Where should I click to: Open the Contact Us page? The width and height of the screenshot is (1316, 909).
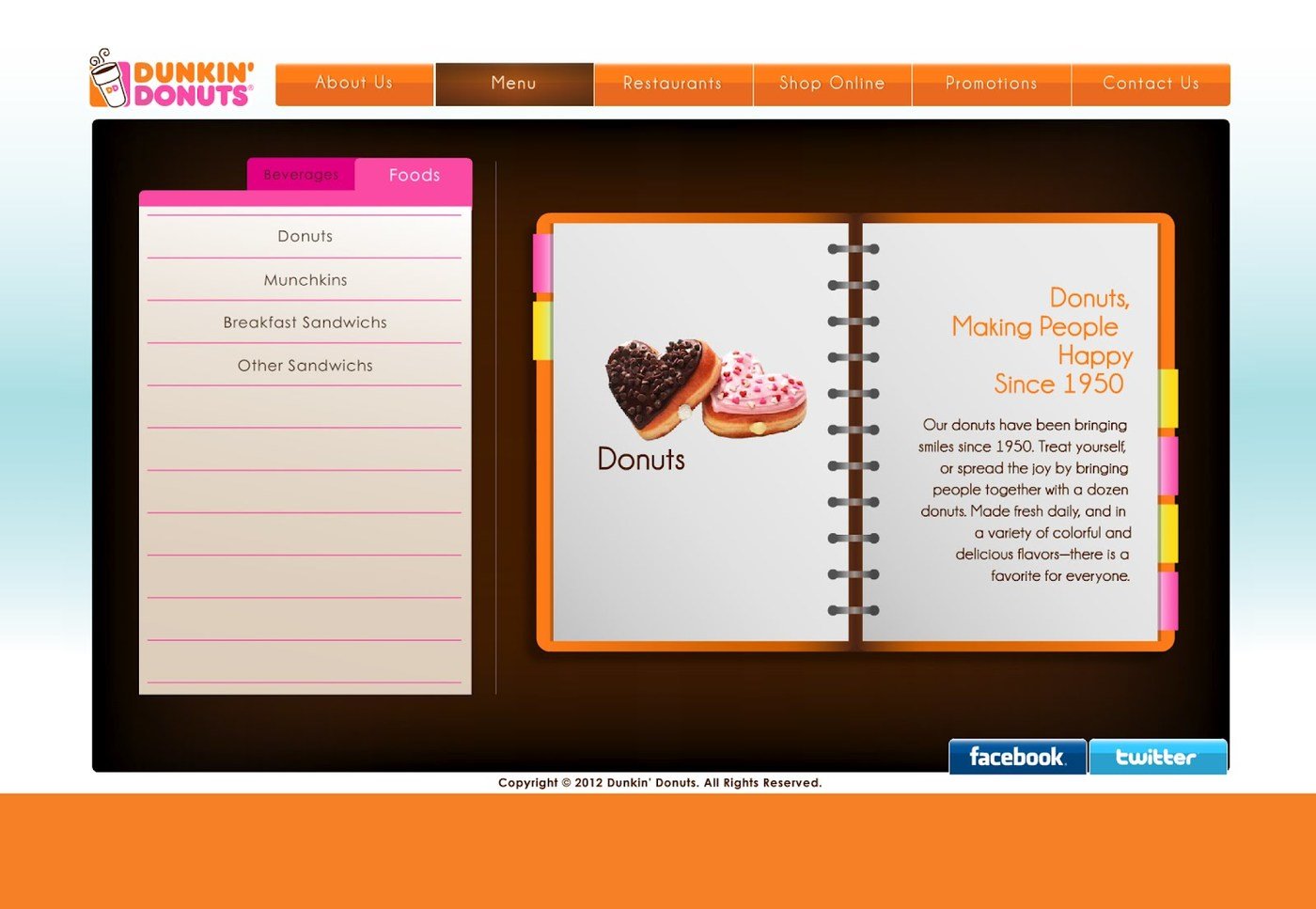(x=1151, y=84)
